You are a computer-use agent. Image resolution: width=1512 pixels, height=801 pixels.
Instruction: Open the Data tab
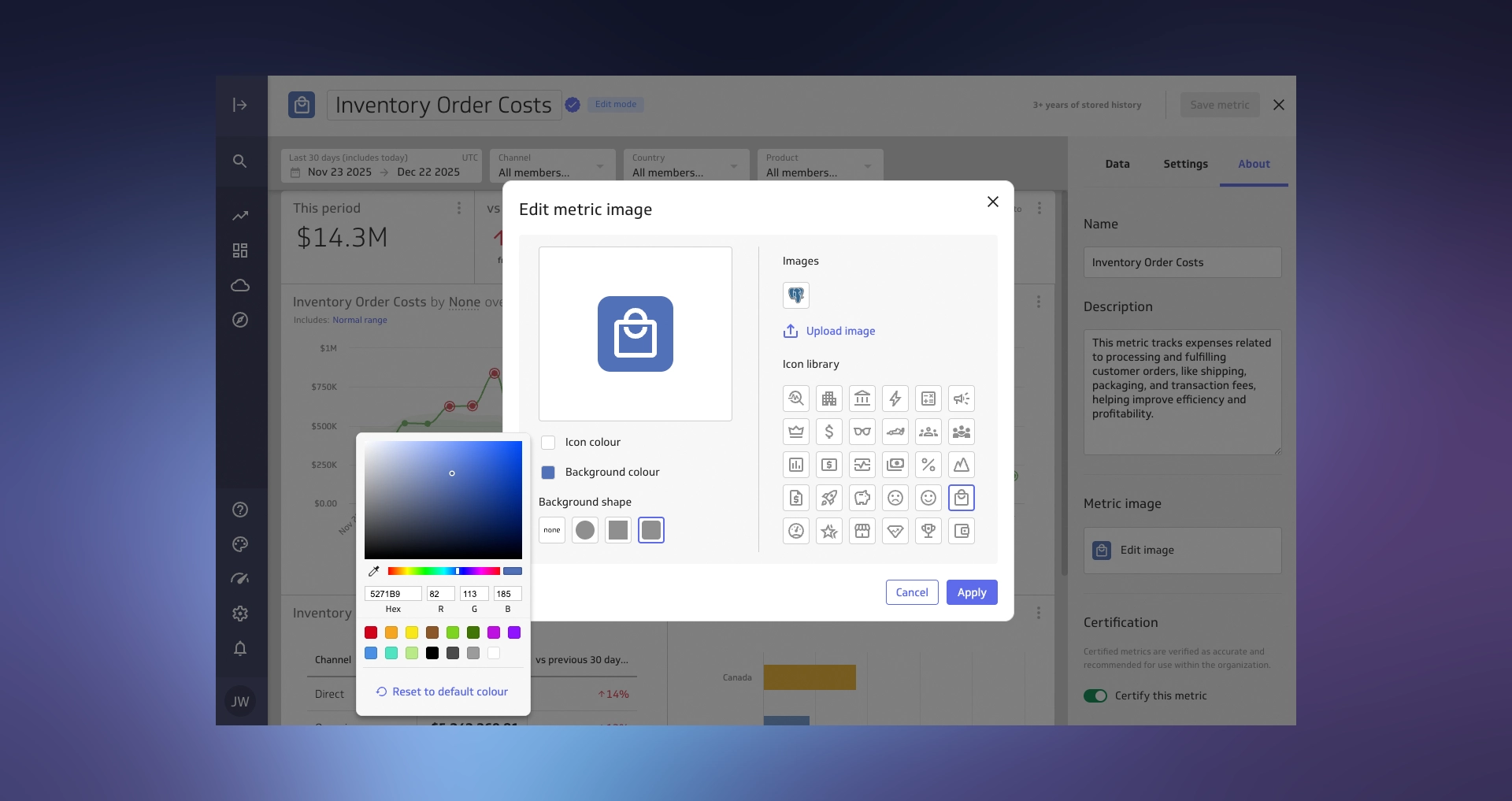click(1117, 164)
